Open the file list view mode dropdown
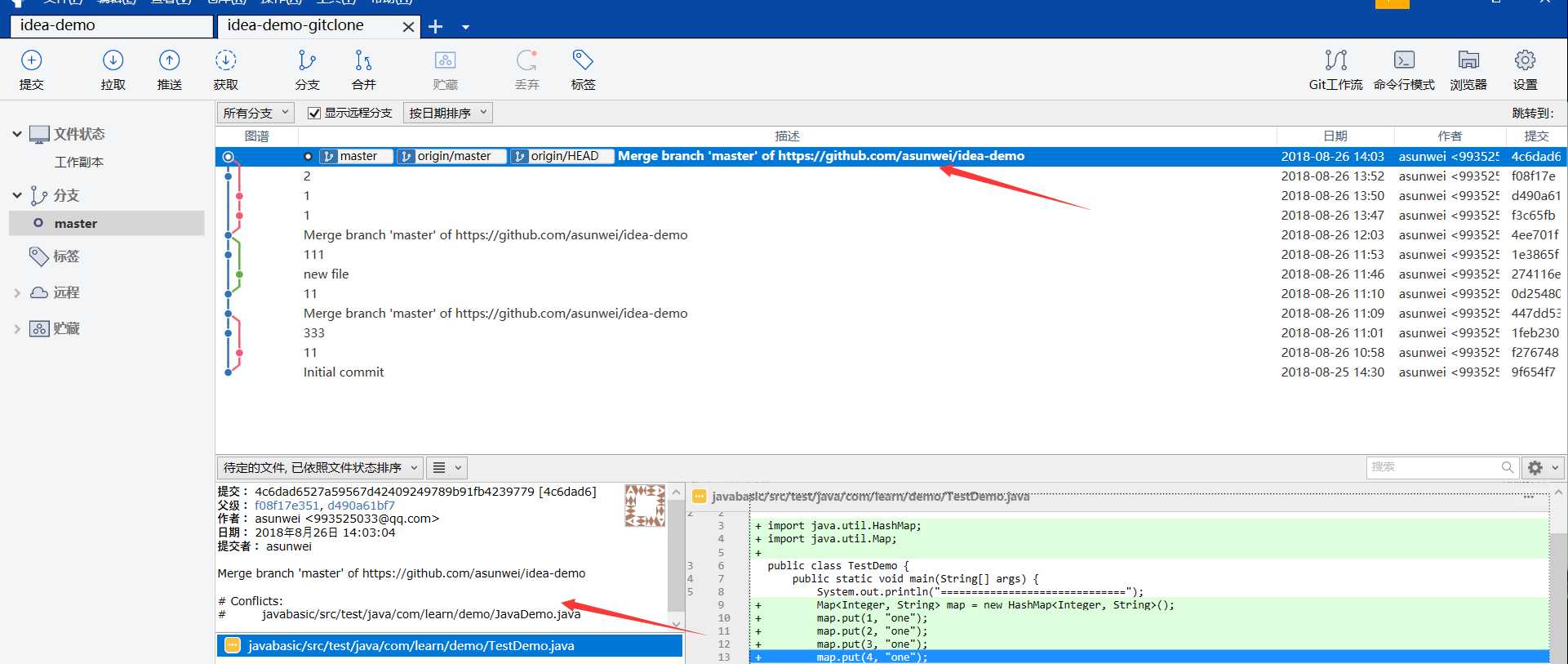The height and width of the screenshot is (664, 1568). pos(447,467)
